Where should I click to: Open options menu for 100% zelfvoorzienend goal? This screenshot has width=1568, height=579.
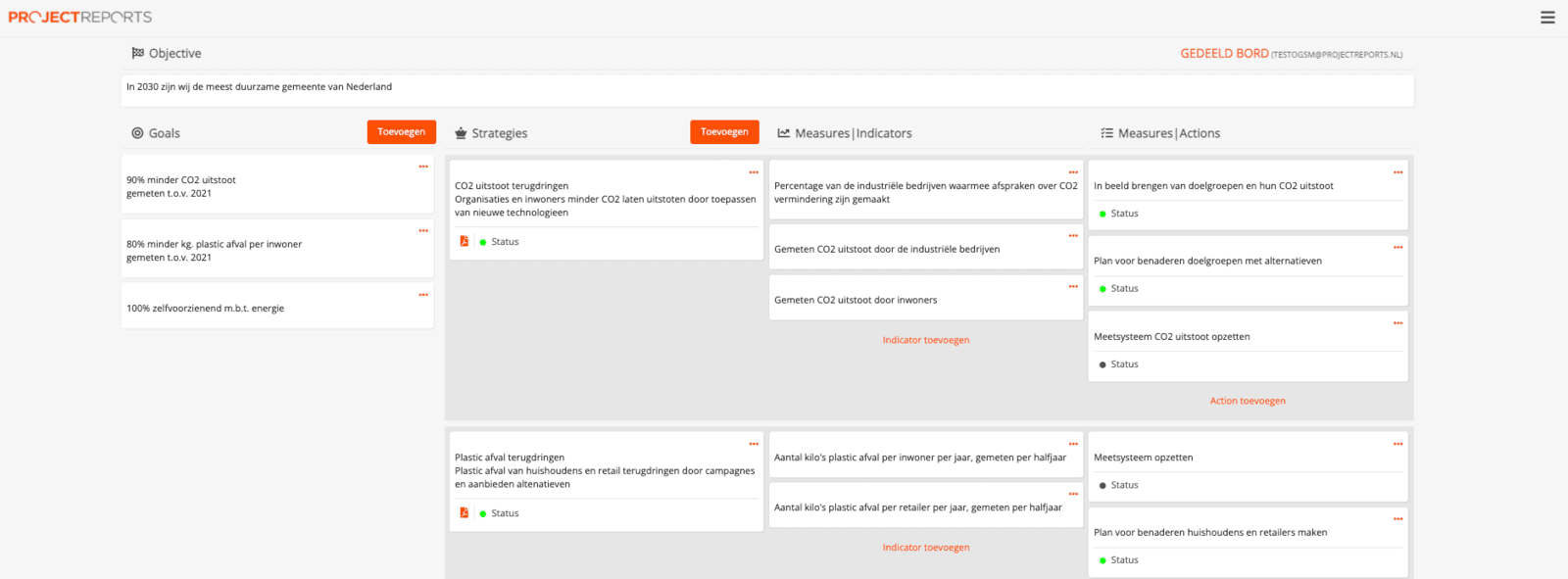tap(423, 295)
